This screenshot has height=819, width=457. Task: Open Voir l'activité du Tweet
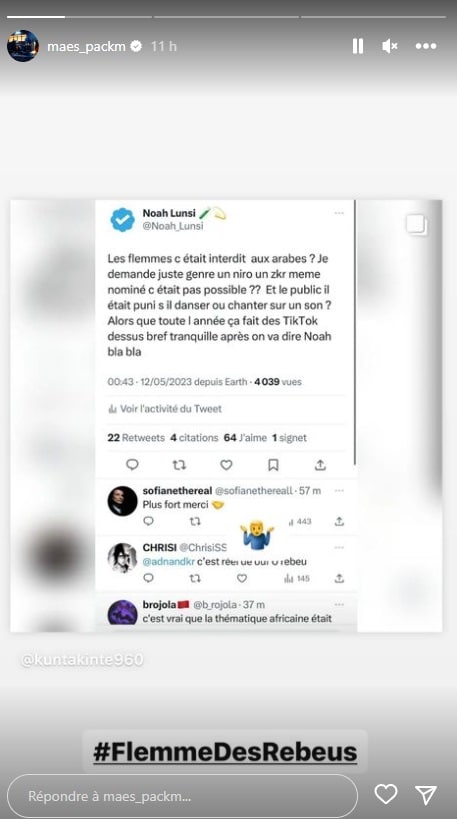pyautogui.click(x=165, y=409)
